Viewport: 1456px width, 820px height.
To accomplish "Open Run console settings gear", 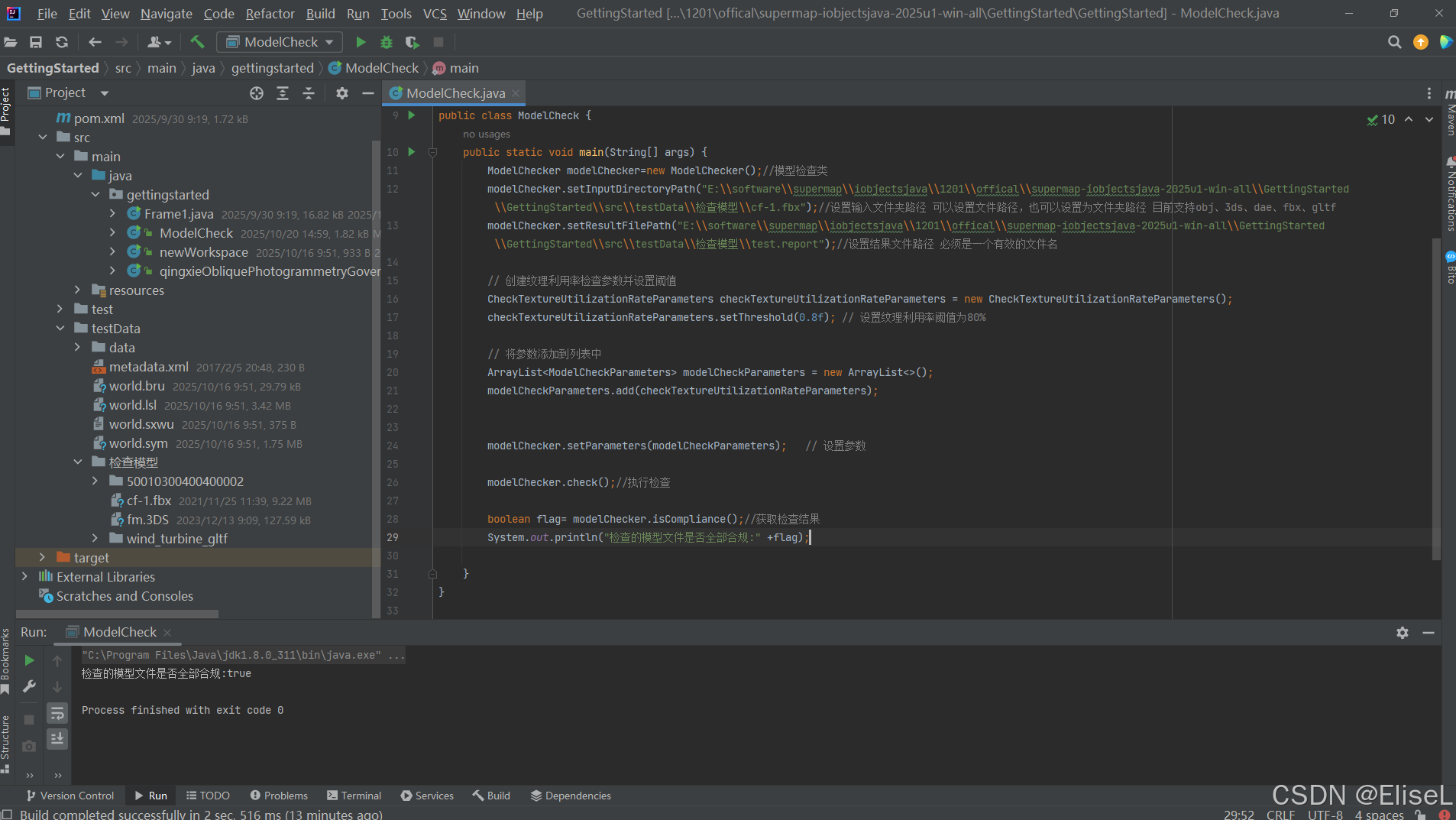I will 1401,633.
